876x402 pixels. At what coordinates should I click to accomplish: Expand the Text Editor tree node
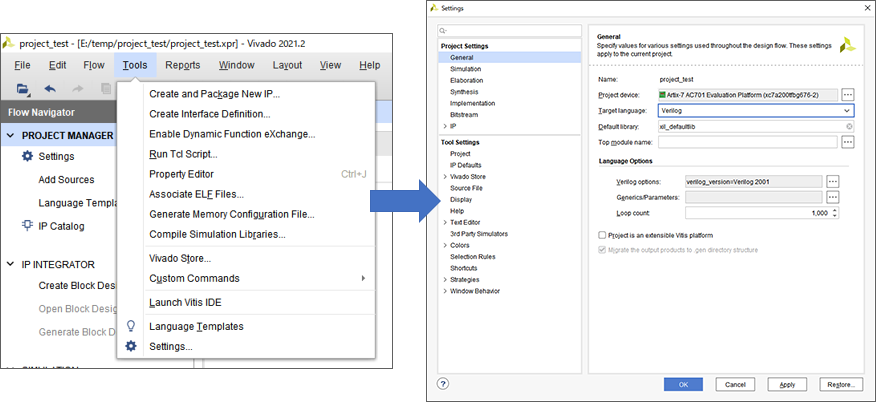tap(445, 222)
